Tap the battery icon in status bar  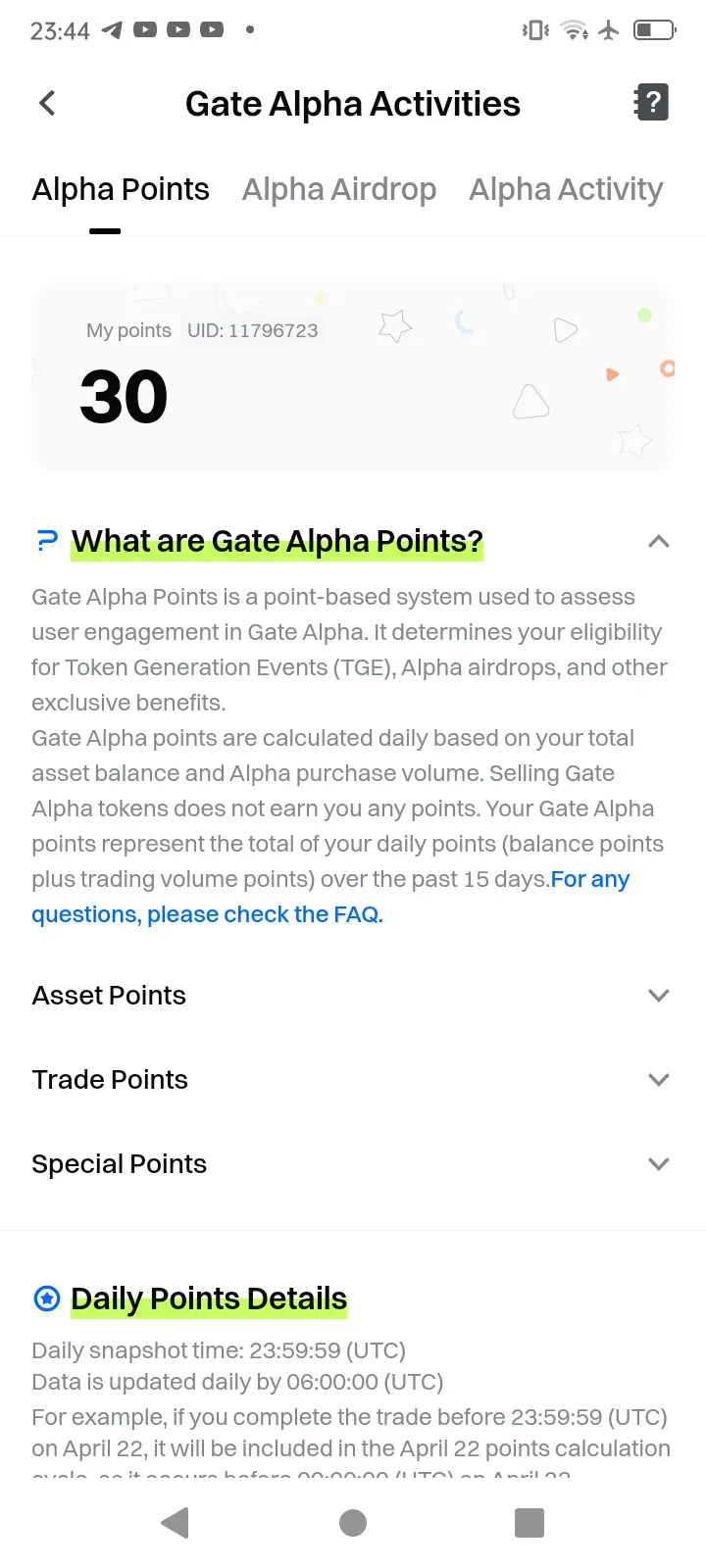coord(655,30)
